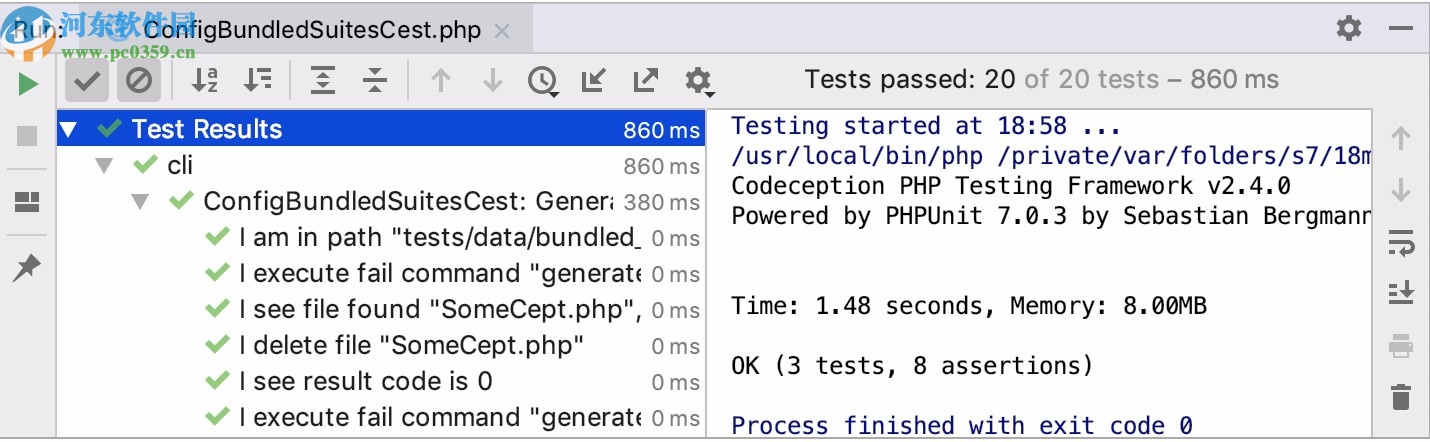Toggle Show Ignored tests button
The width and height of the screenshot is (1430, 442).
coord(139,80)
